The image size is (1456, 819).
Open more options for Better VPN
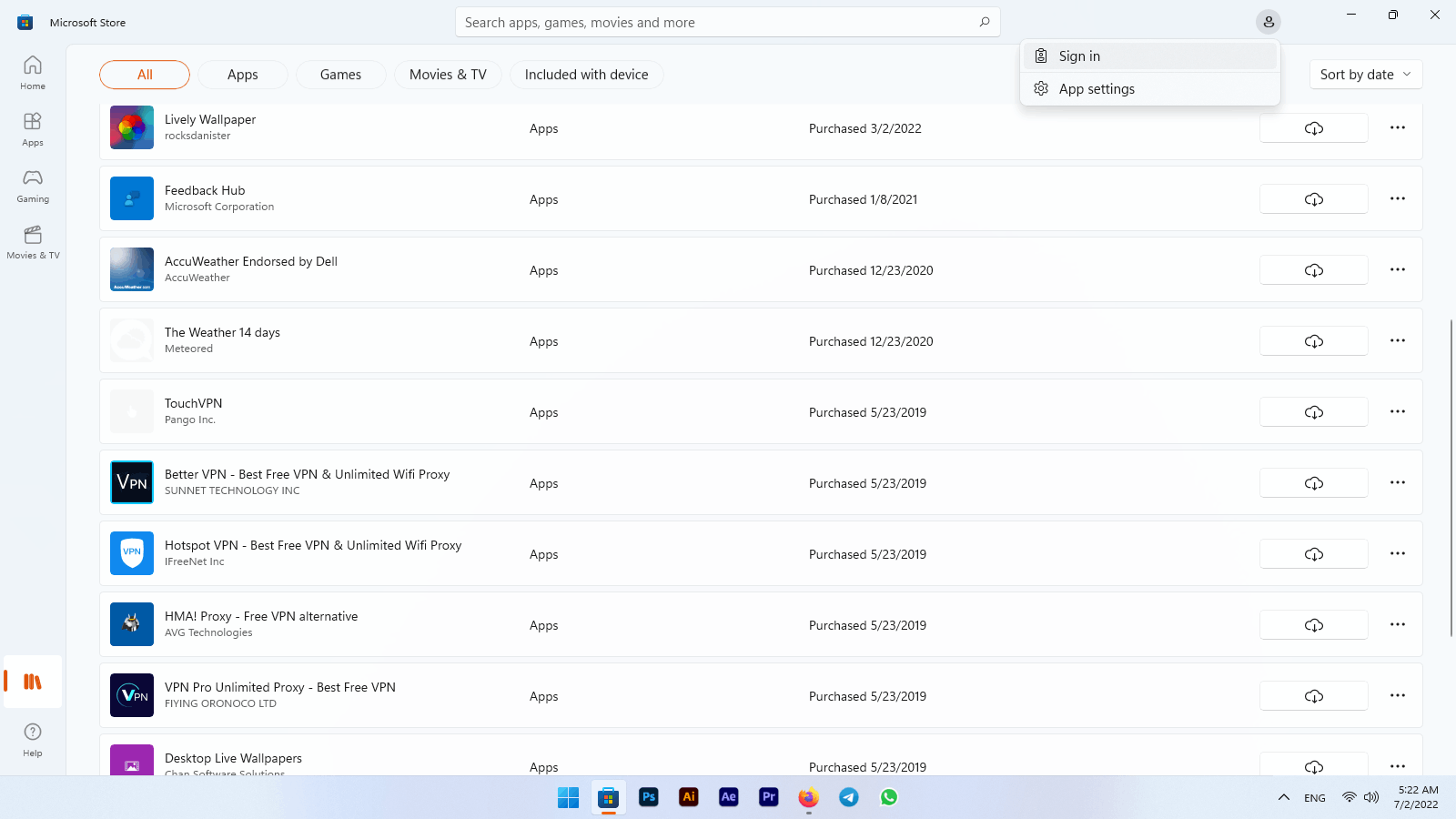(x=1398, y=483)
